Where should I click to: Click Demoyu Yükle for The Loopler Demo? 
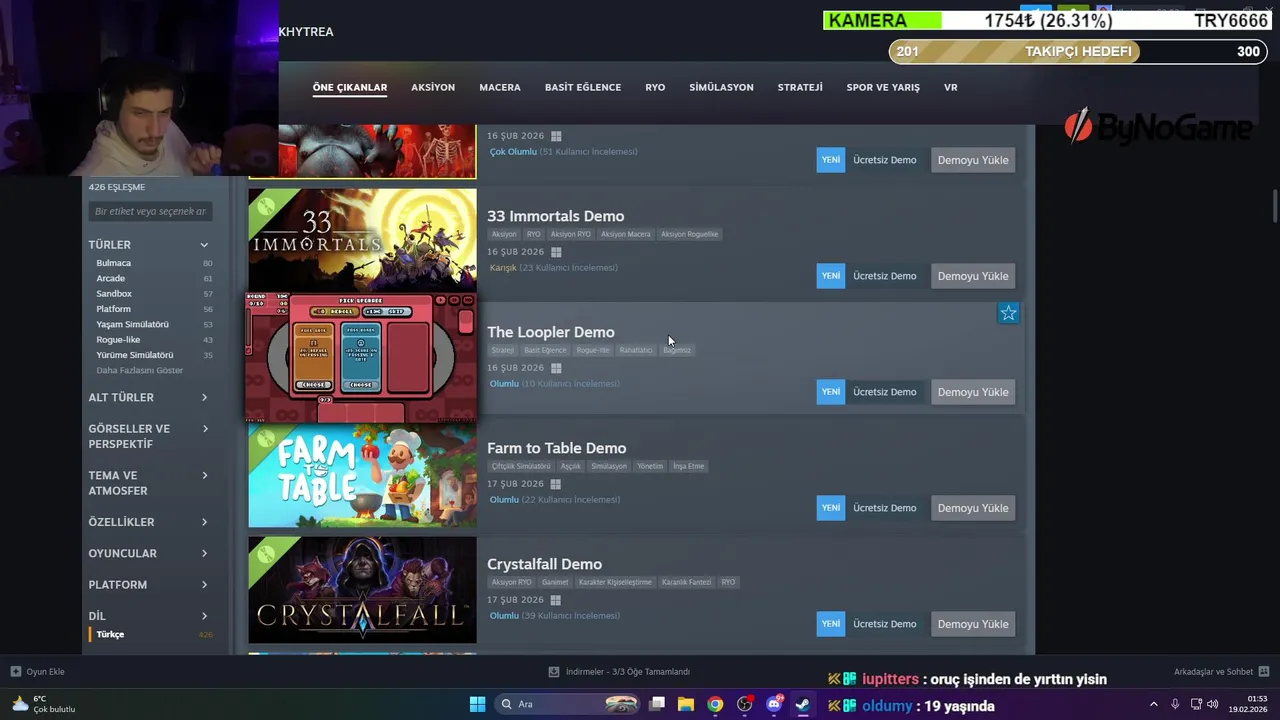[x=973, y=392]
